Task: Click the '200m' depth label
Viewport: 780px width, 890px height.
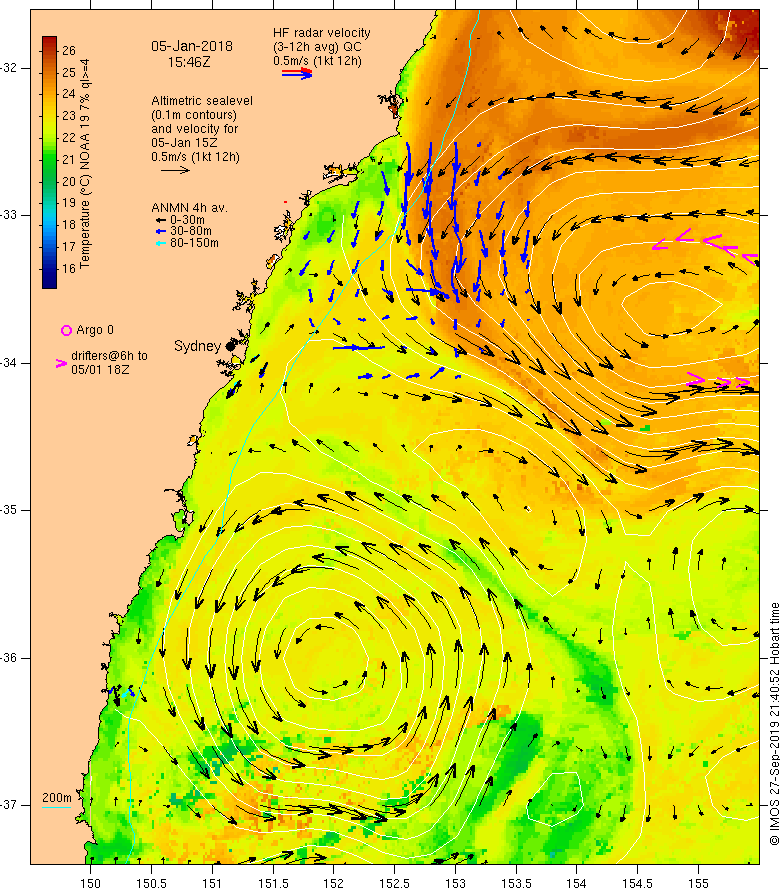Action: [x=57, y=797]
